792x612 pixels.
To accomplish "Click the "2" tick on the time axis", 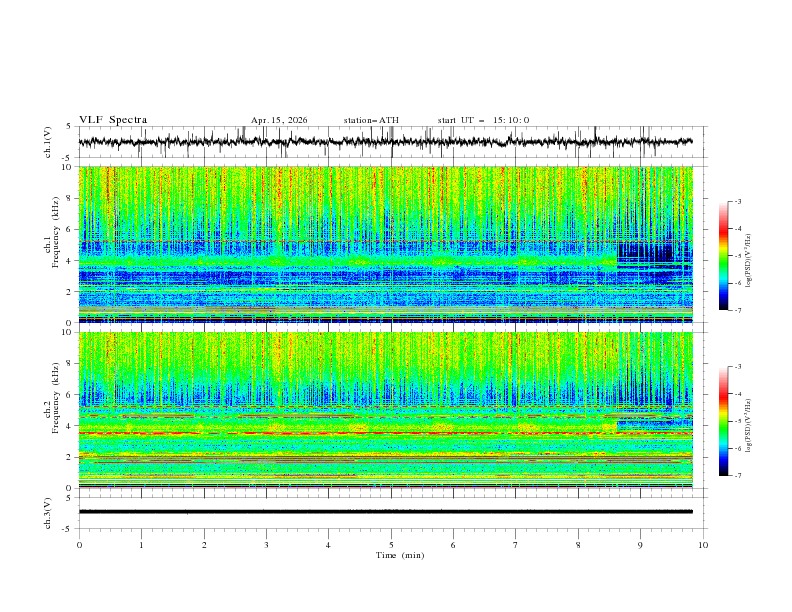I will [x=204, y=545].
